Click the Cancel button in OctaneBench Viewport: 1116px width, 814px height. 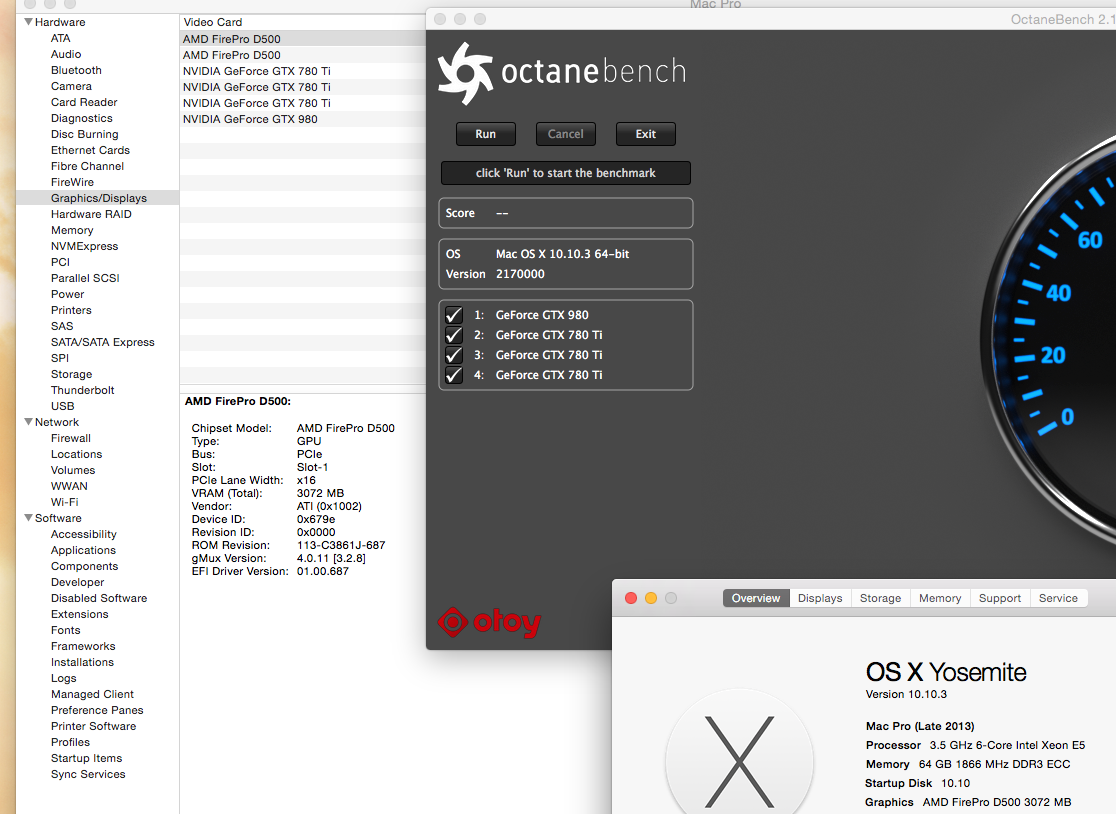(x=566, y=134)
